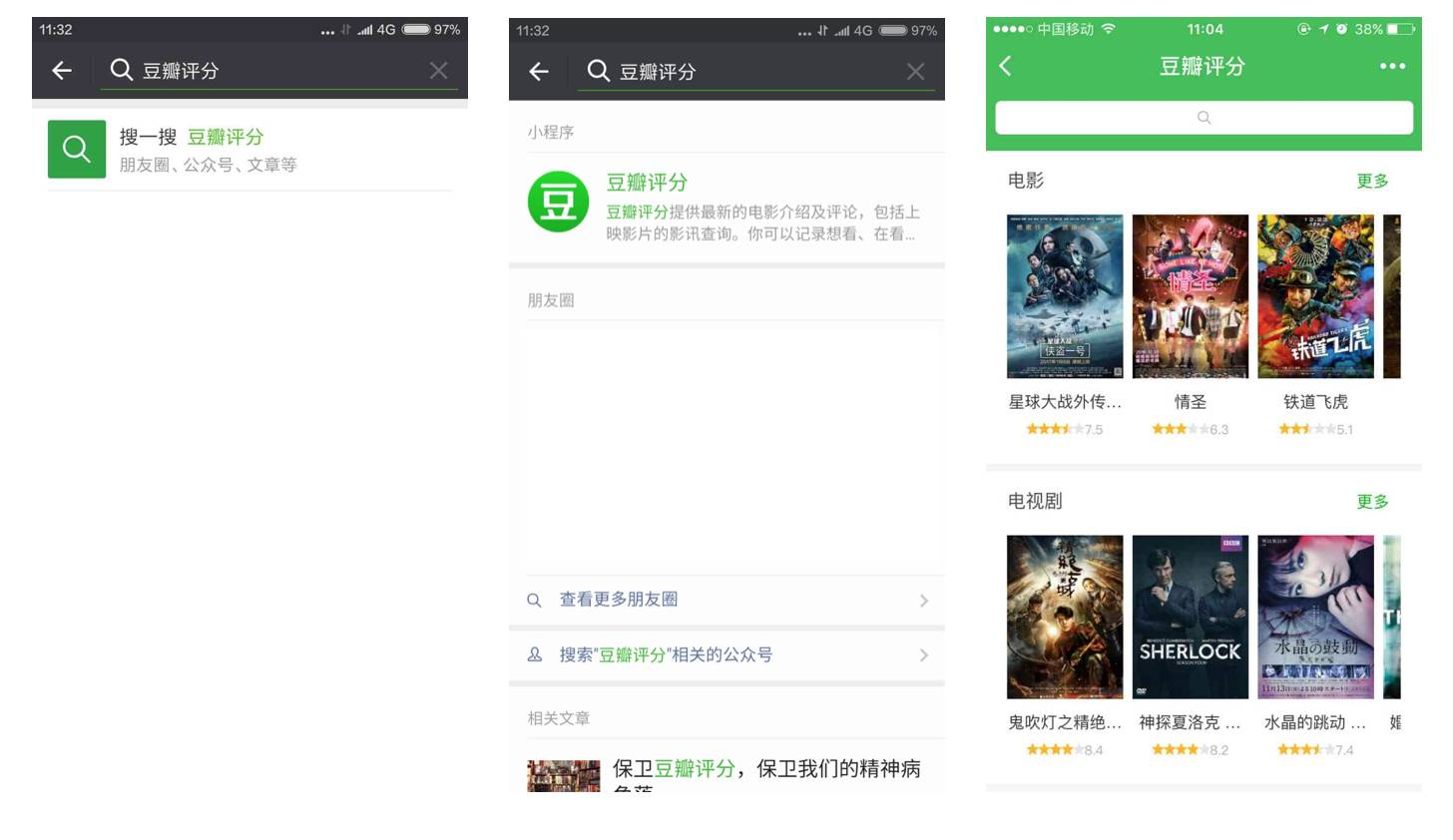1453x840 pixels.
Task: Open 铁道飞虎 movie poster
Action: 1315,296
